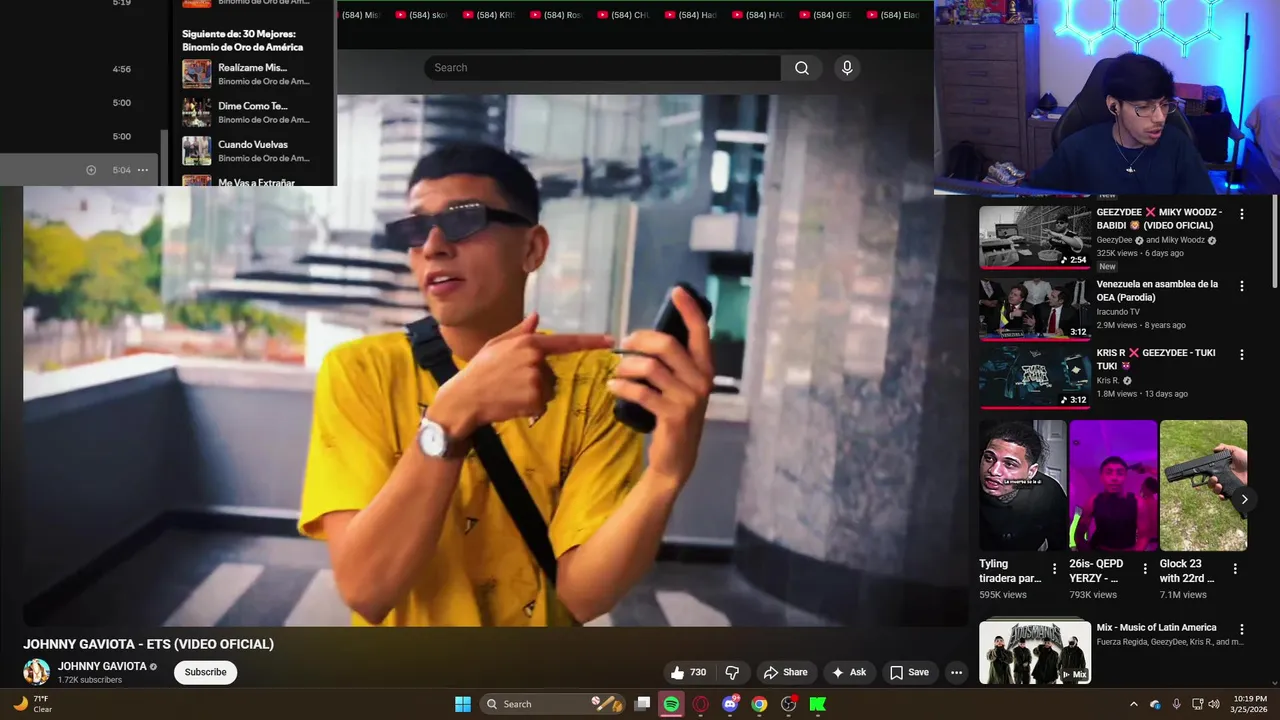Play Cuando Vuelvas in Spotify queue
The image size is (1280, 720).
pyautogui.click(x=252, y=144)
